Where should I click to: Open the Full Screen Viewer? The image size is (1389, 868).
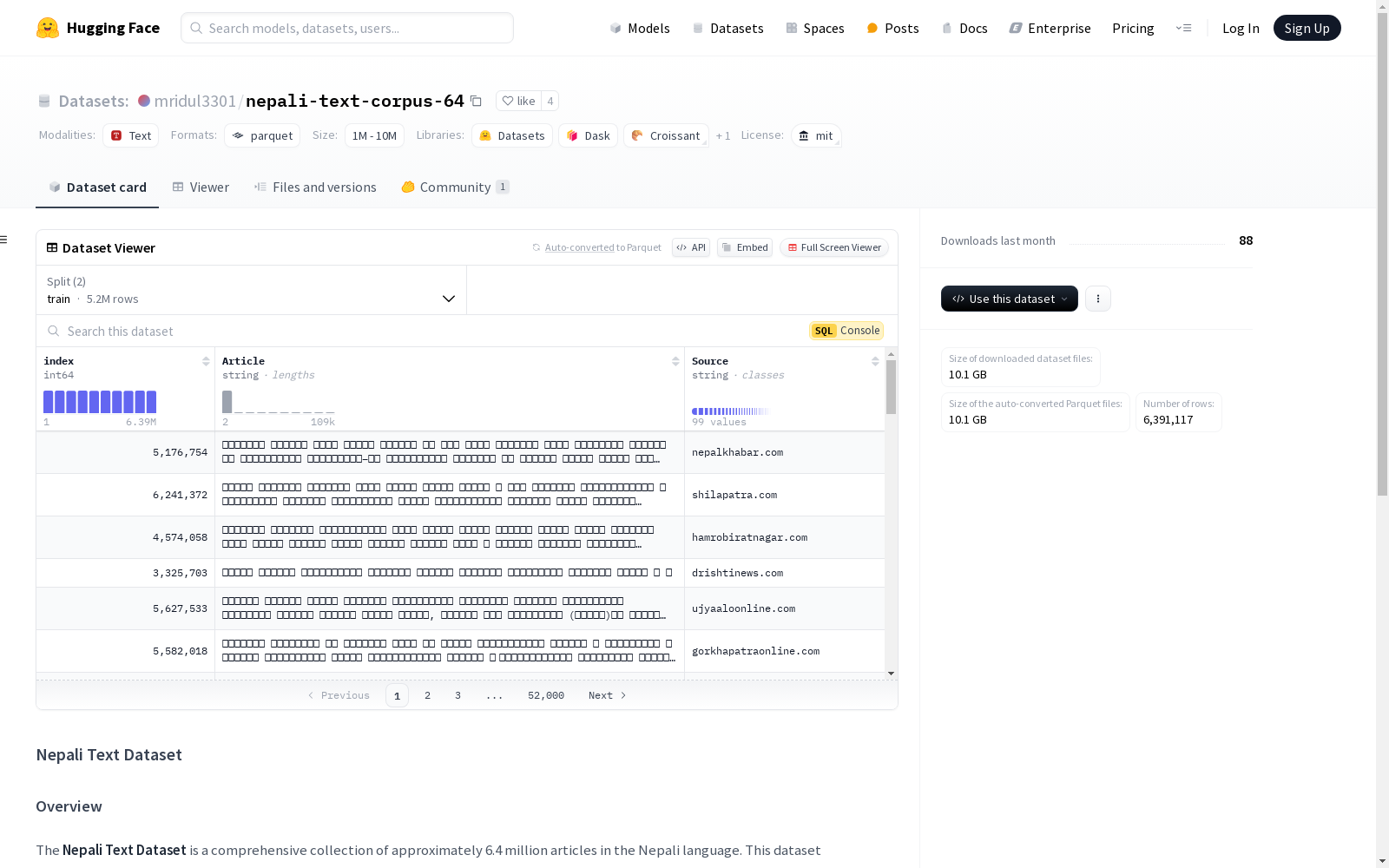834,247
